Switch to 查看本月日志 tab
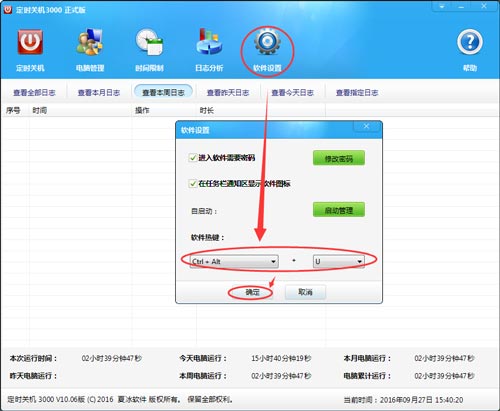This screenshot has width=500, height=411. (99, 93)
